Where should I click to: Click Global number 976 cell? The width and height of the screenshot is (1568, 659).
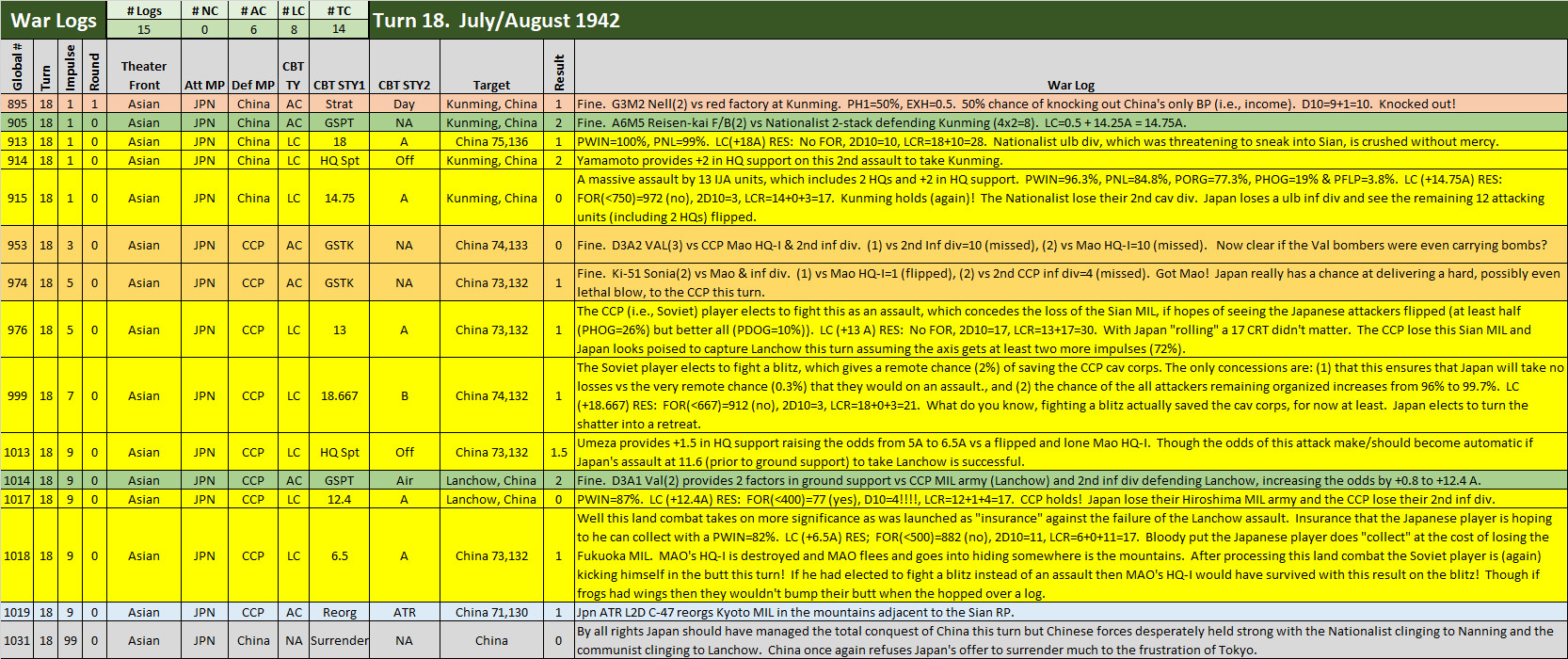[x=17, y=329]
